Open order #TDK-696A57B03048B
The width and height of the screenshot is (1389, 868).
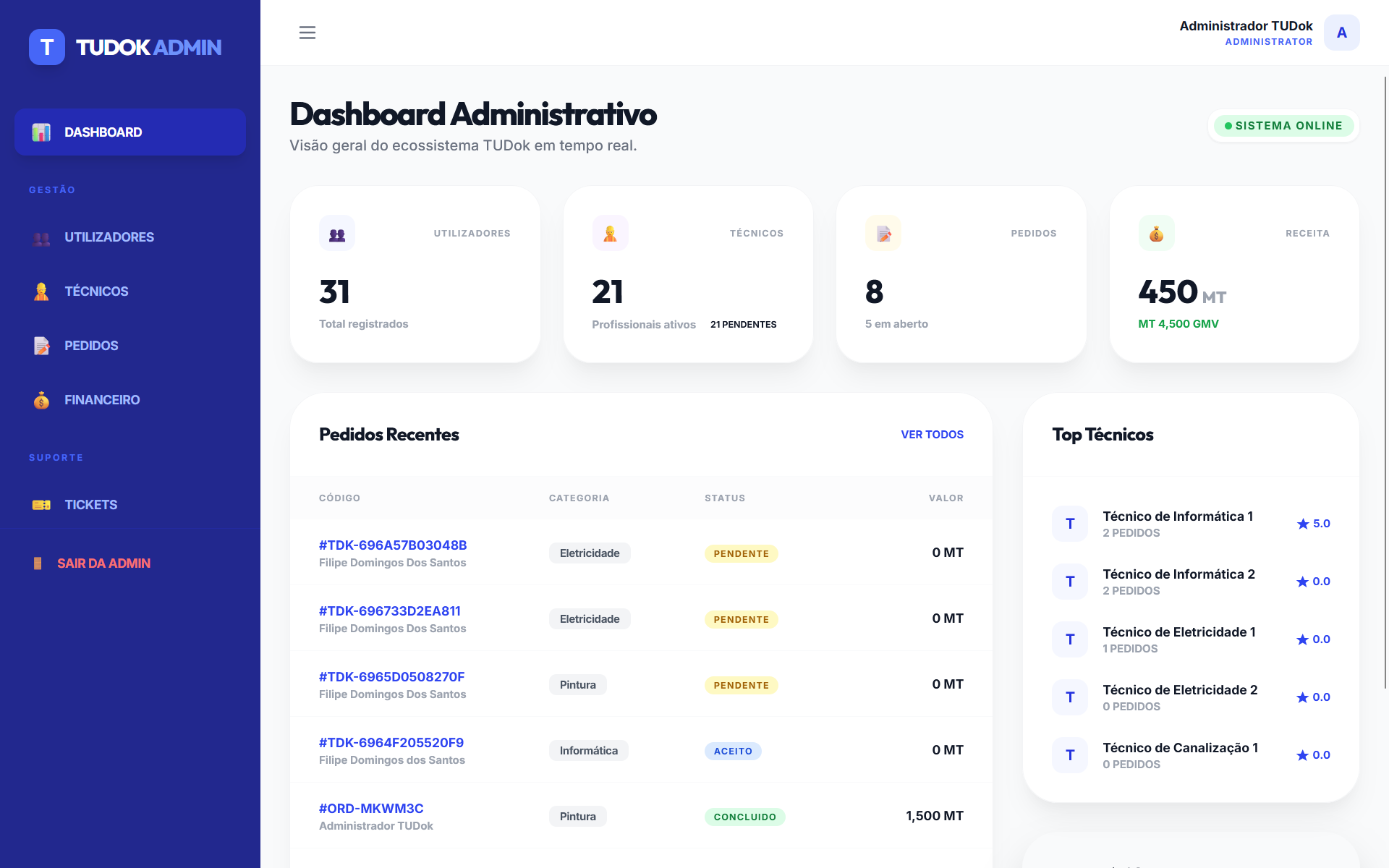[393, 545]
